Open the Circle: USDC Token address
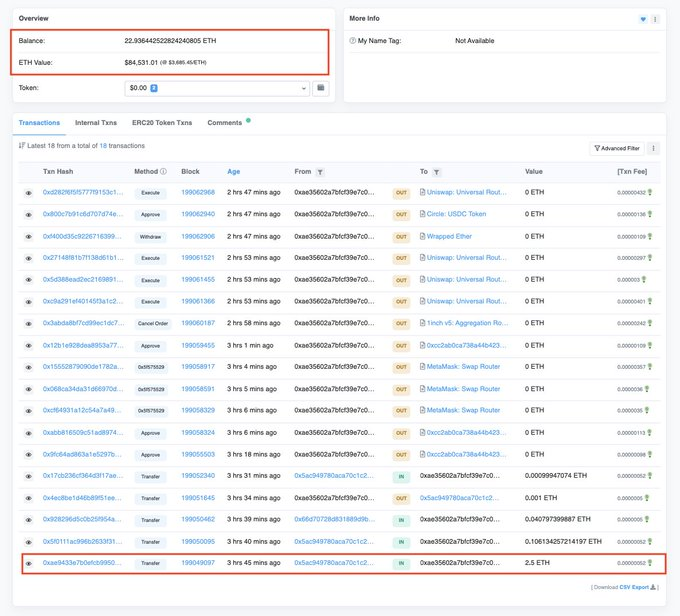The height and width of the screenshot is (616, 680). (x=456, y=214)
